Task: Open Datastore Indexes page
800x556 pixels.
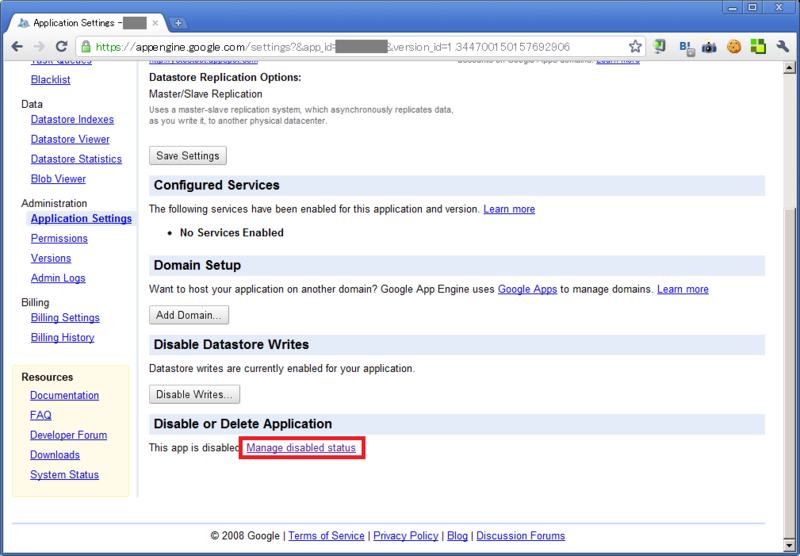Action: [72, 119]
